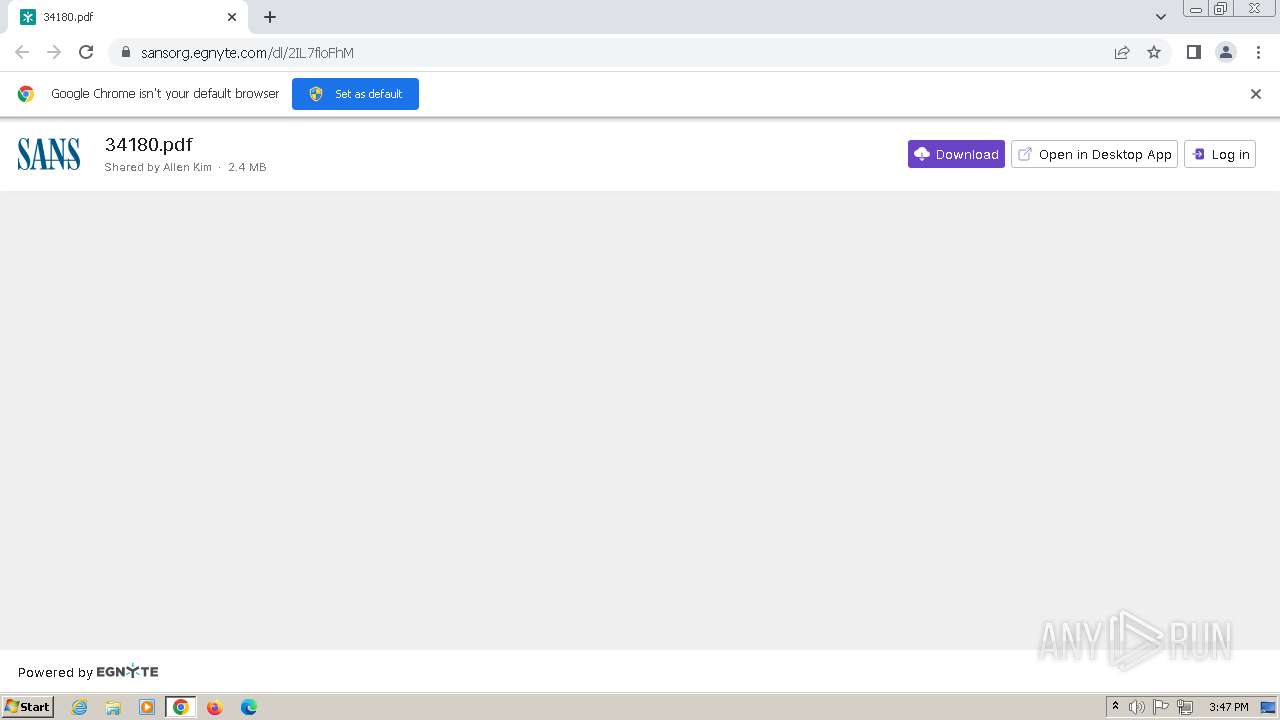The image size is (1280, 720).
Task: Show hidden system tray icons
Action: [1115, 707]
